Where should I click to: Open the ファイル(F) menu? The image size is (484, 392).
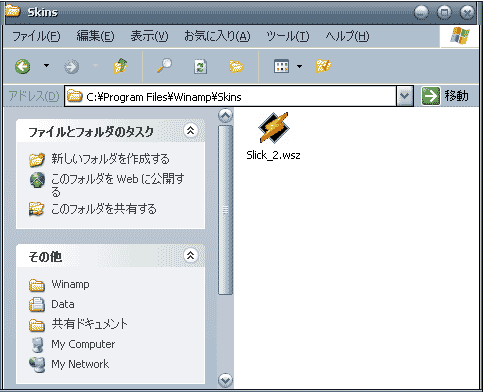tap(36, 36)
